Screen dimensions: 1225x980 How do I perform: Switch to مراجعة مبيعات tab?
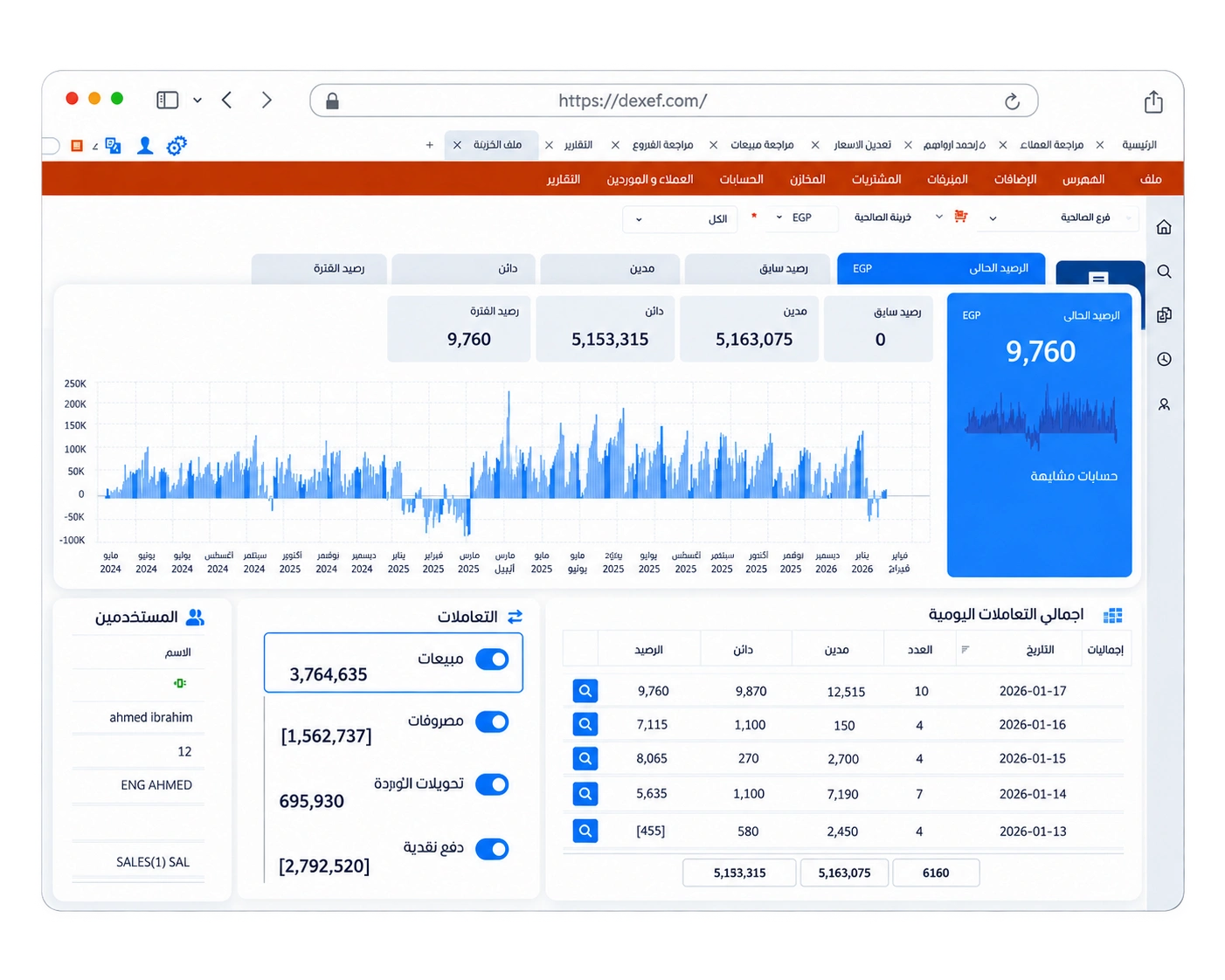point(762,145)
